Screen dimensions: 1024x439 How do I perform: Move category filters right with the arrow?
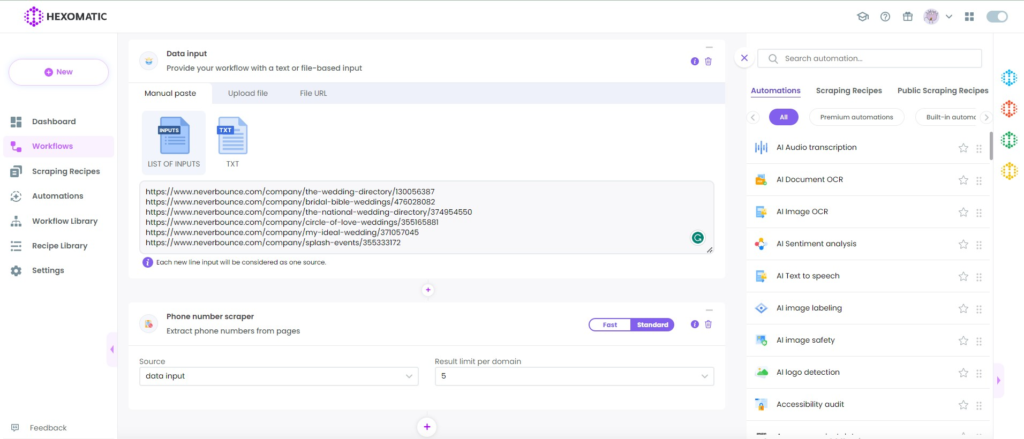pyautogui.click(x=987, y=118)
